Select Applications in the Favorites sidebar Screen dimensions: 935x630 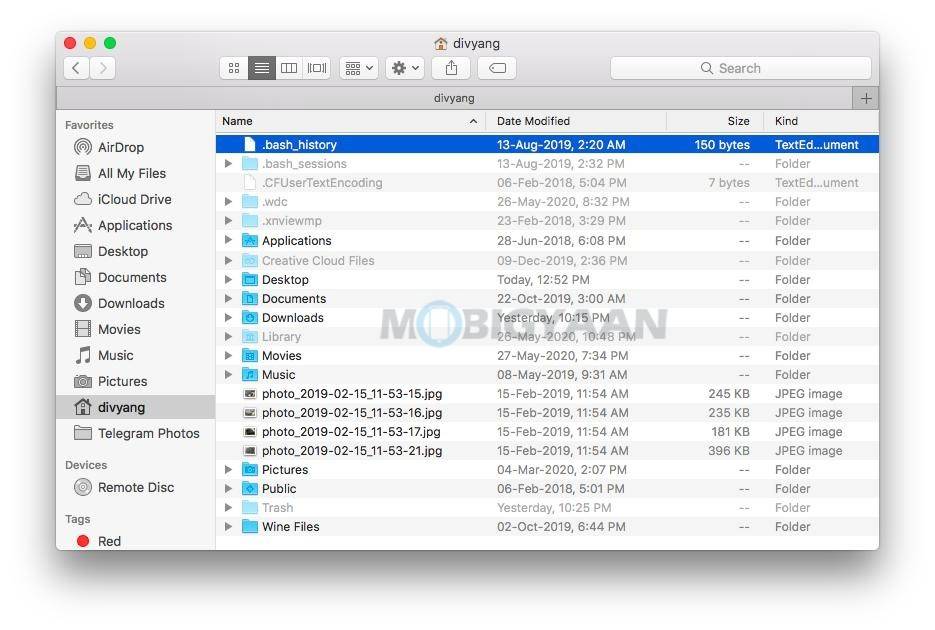pyautogui.click(x=123, y=225)
